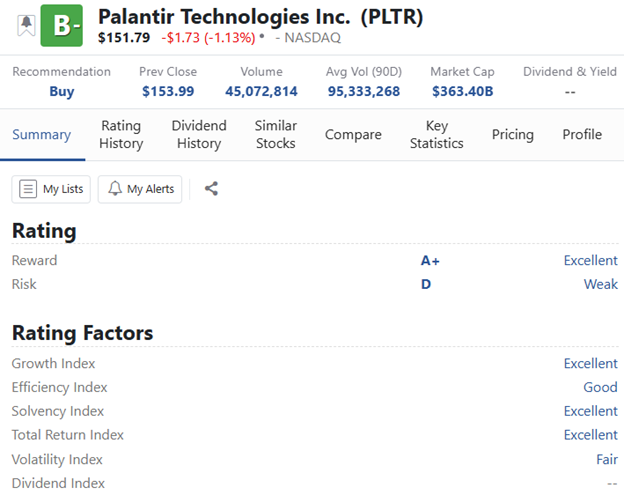Click the Volatility Index label
Image resolution: width=624 pixels, height=495 pixels.
pyautogui.click(x=57, y=460)
